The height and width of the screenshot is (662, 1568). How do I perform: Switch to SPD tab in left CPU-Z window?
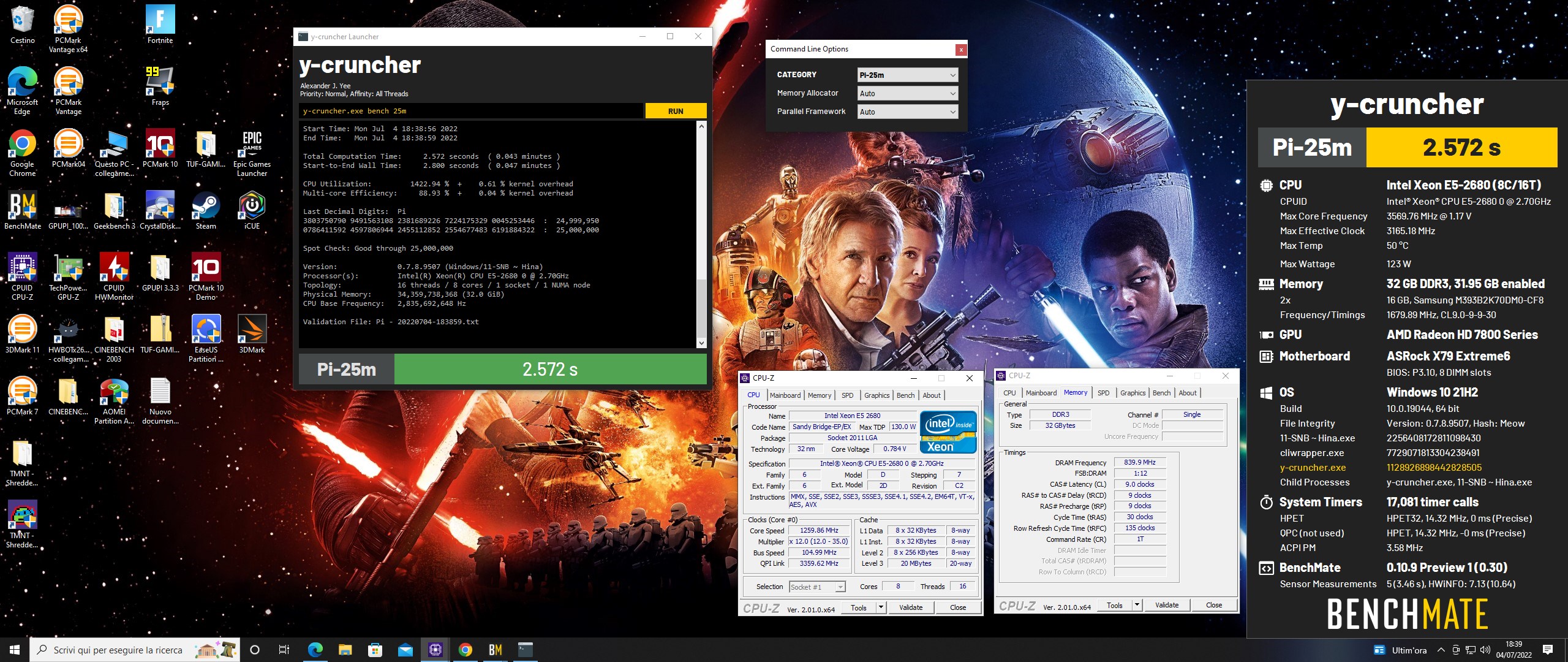(x=847, y=395)
